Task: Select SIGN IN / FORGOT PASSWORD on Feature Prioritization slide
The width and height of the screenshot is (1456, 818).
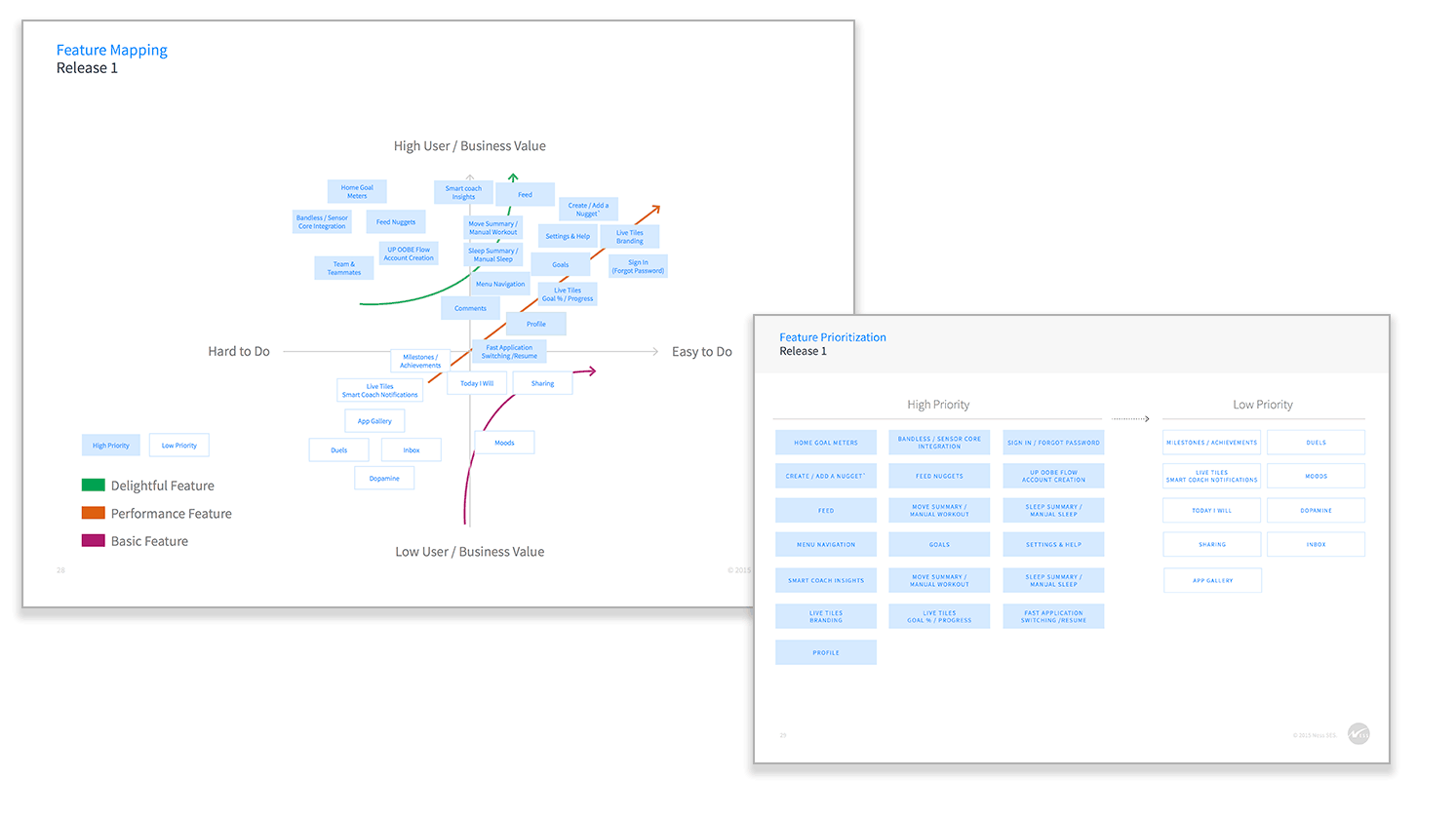Action: (x=1053, y=443)
